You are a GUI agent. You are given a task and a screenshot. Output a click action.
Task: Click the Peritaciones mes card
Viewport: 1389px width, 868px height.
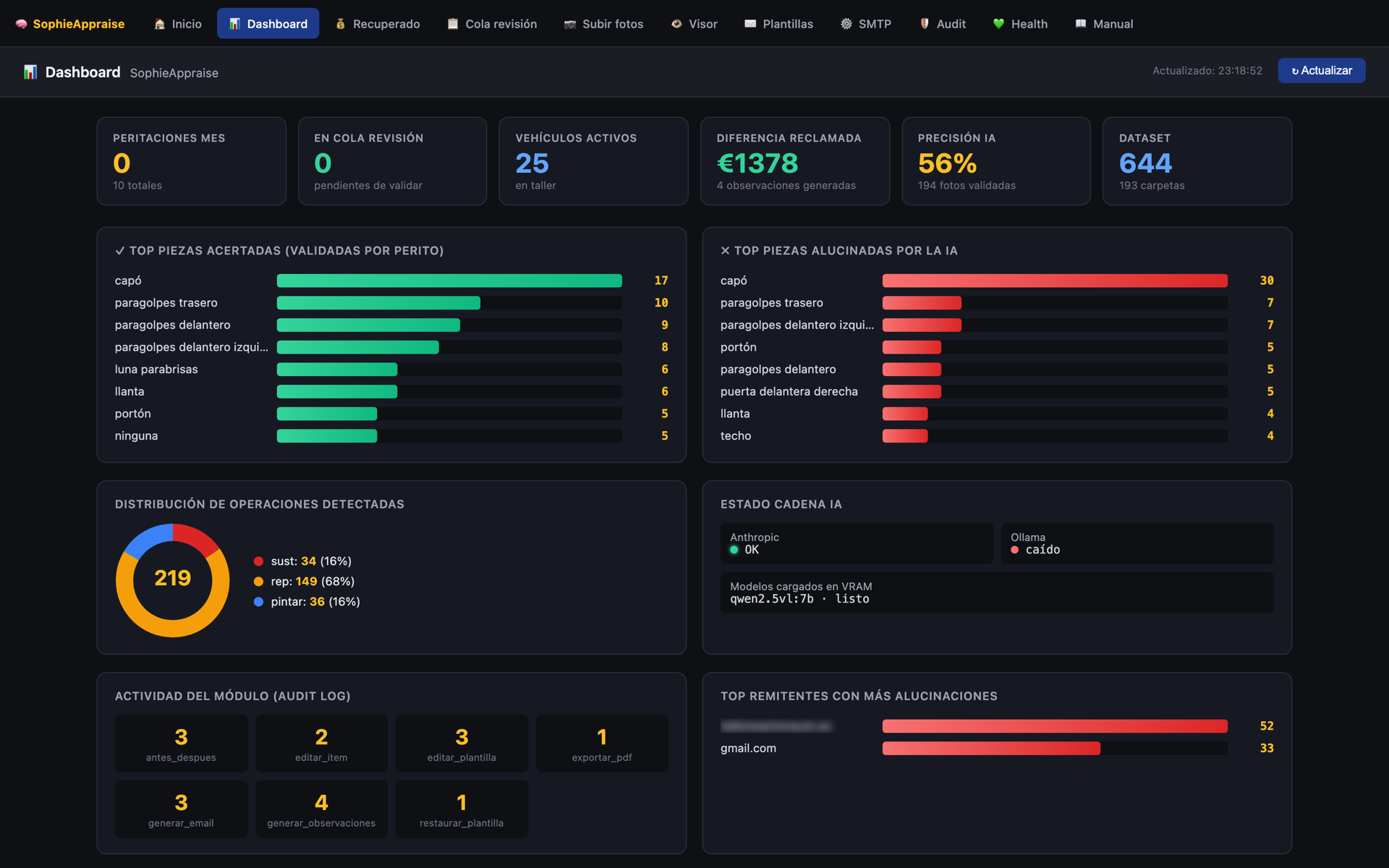click(192, 161)
